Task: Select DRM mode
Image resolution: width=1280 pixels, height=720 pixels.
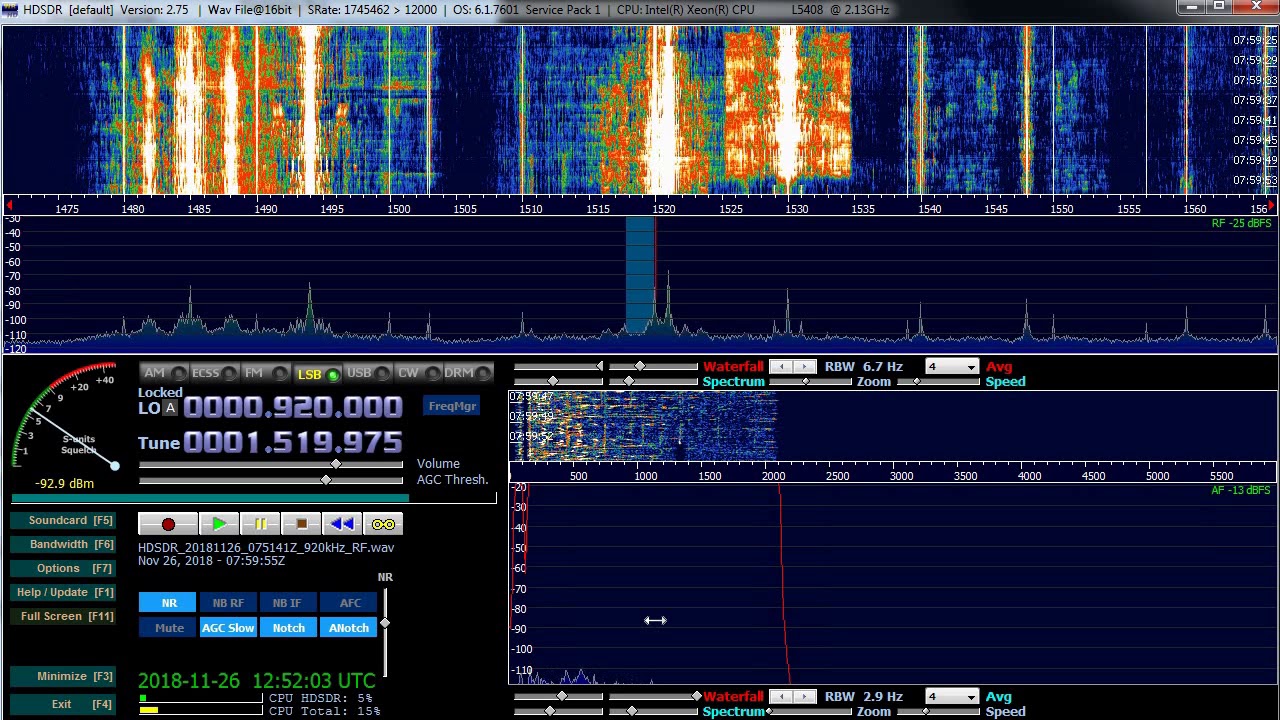Action: 468,373
